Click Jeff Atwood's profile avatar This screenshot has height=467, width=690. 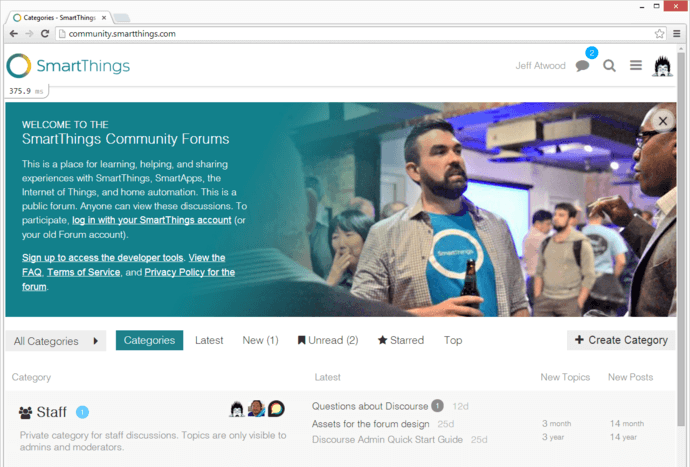pos(663,66)
